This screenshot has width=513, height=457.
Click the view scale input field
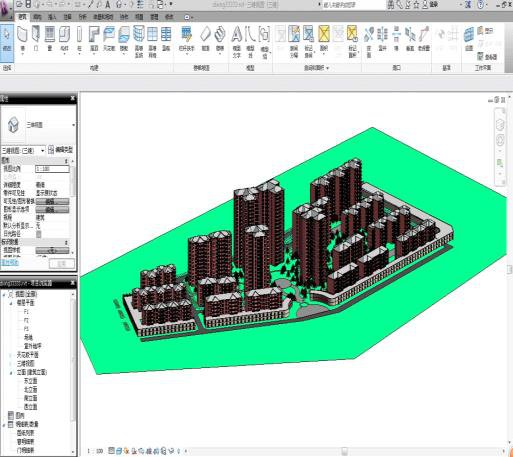point(52,169)
